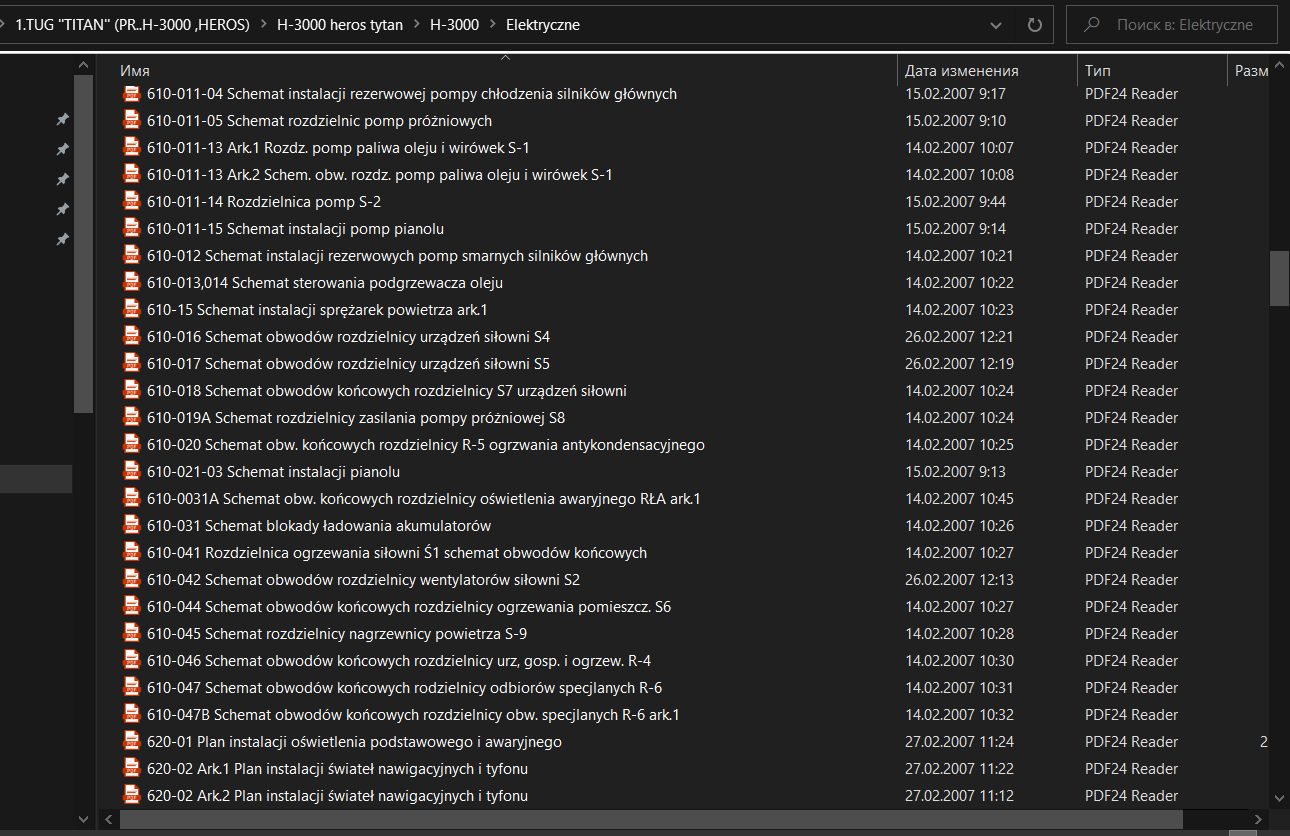Sort files by Тип column header

[1097, 71]
